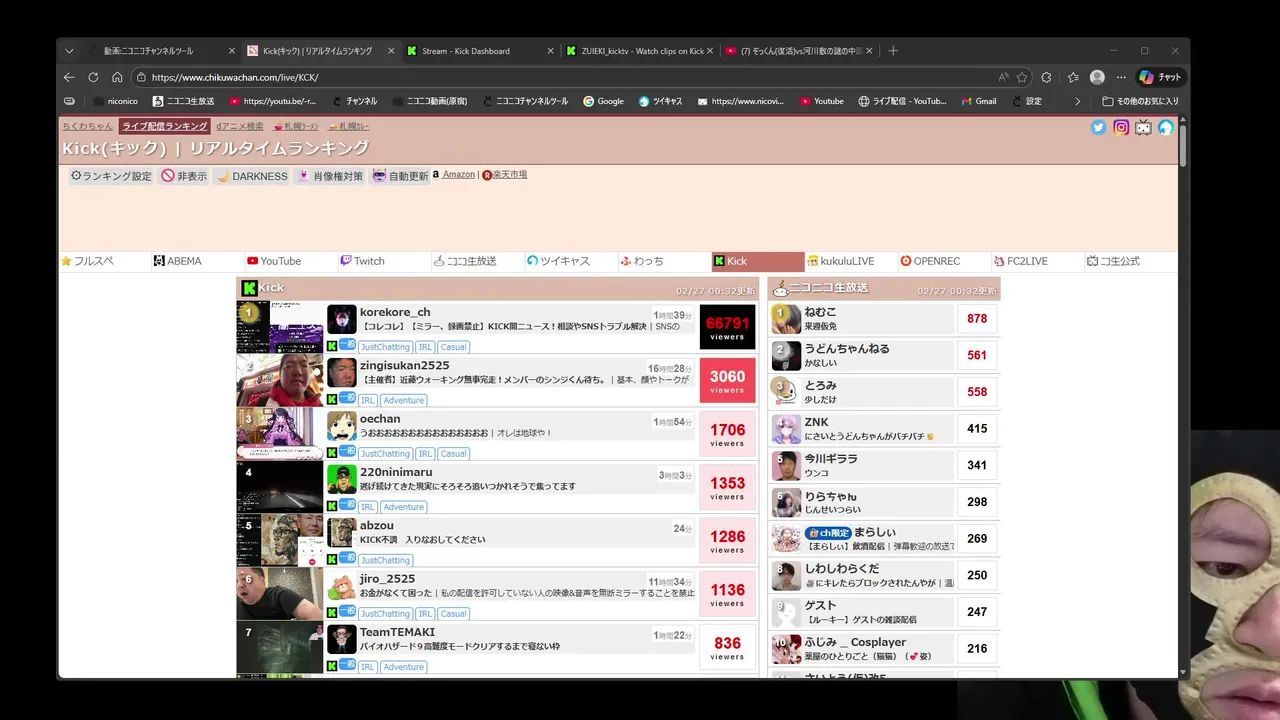Open ランキング設定 settings
The image size is (1280, 720).
click(110, 176)
